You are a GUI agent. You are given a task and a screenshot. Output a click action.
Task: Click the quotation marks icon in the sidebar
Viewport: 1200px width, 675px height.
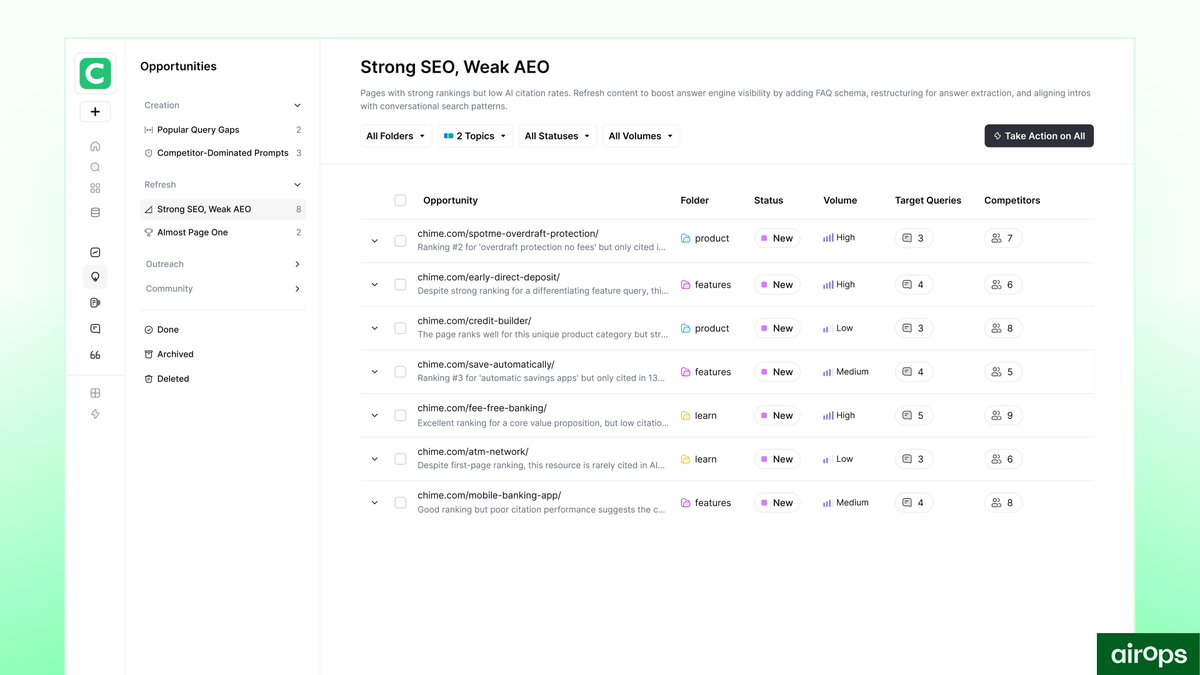(x=95, y=354)
